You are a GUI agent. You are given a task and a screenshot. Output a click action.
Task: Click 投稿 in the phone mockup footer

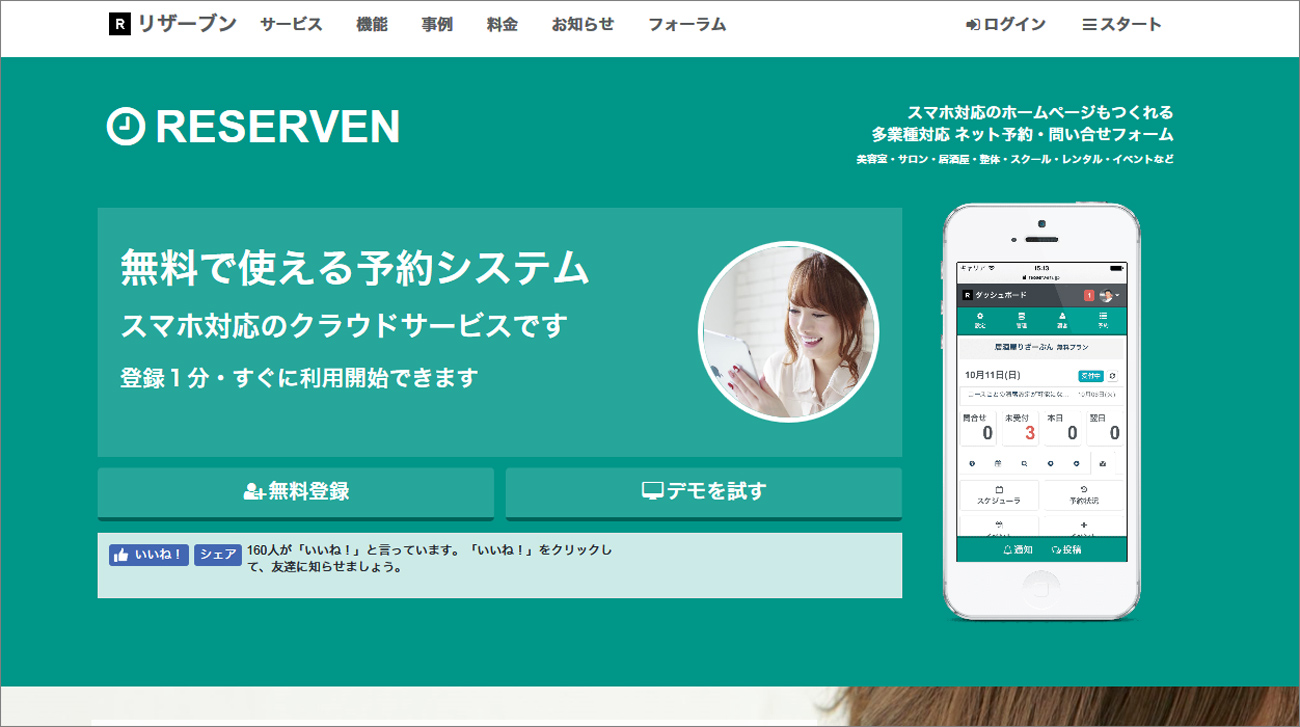point(1066,550)
